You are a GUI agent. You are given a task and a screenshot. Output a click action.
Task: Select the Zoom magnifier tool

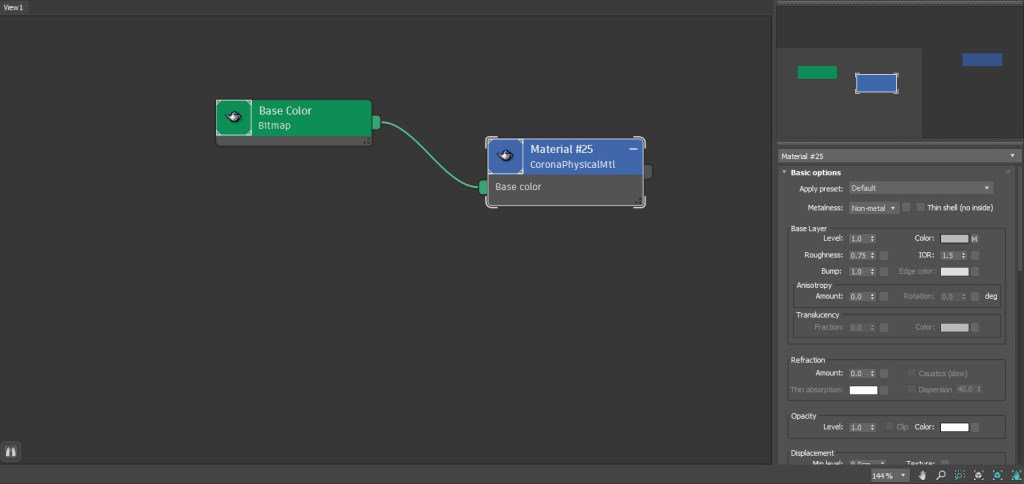940,476
